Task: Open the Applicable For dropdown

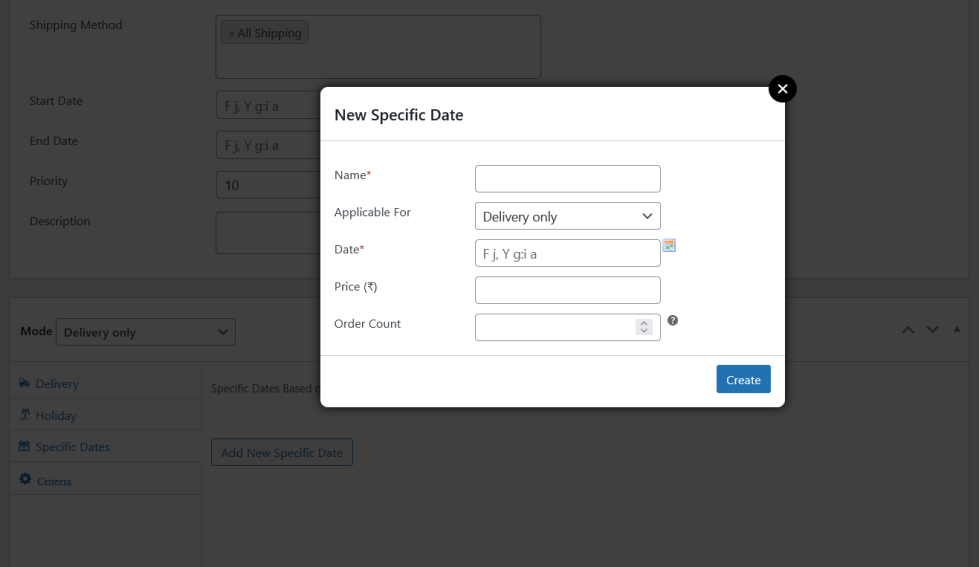Action: point(567,216)
